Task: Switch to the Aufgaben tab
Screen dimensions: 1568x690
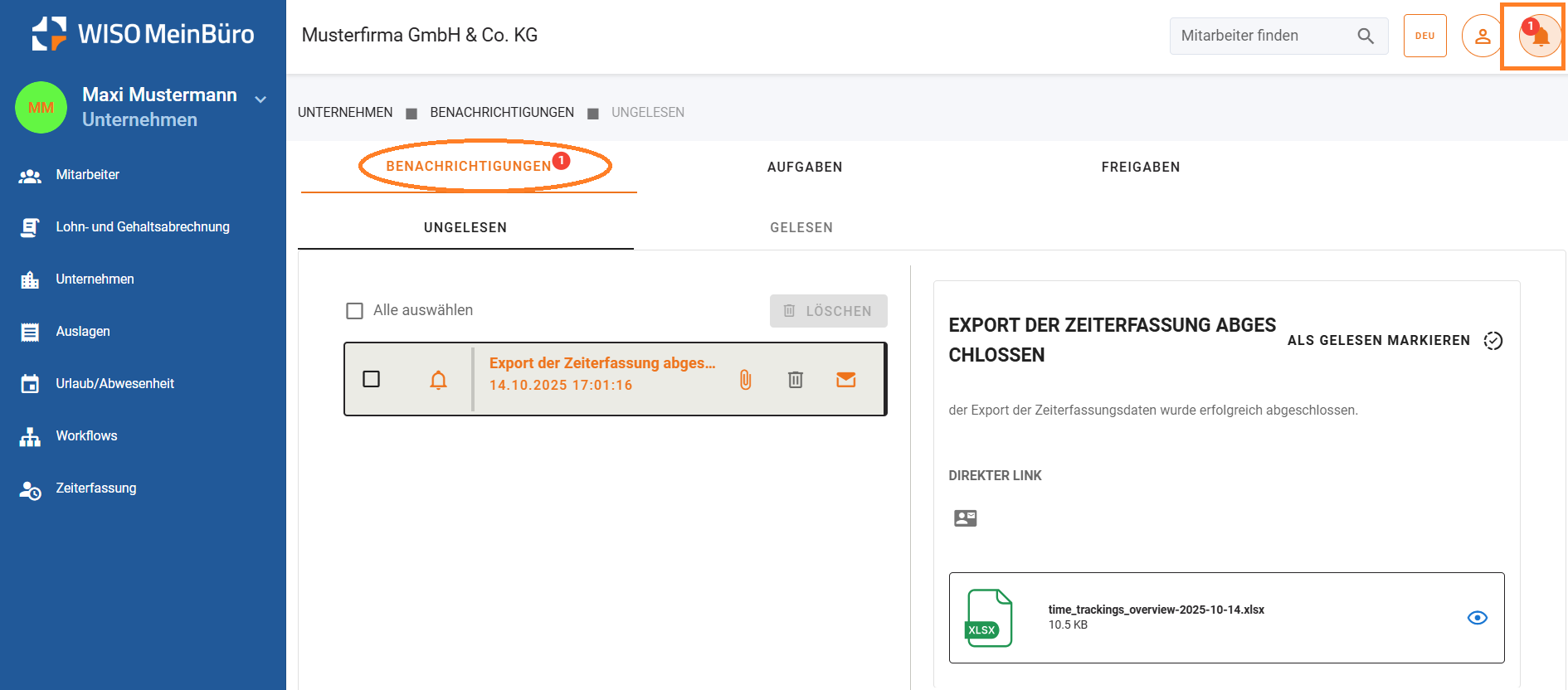Action: [804, 168]
